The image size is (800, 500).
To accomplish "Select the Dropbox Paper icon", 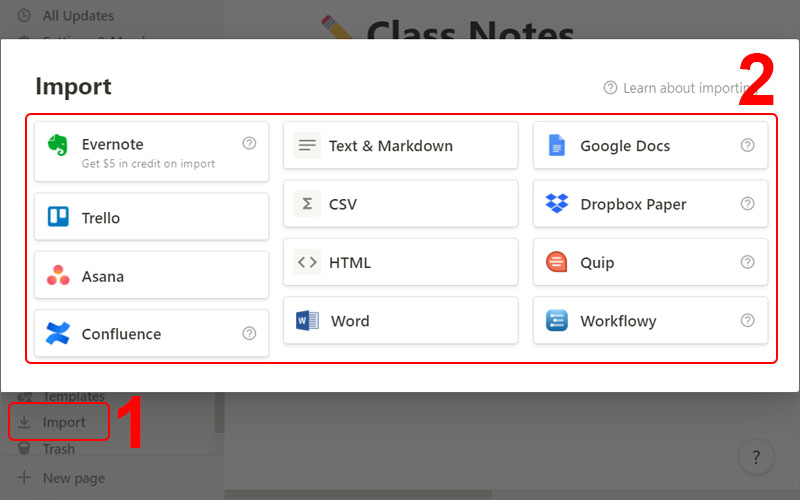I will [557, 204].
